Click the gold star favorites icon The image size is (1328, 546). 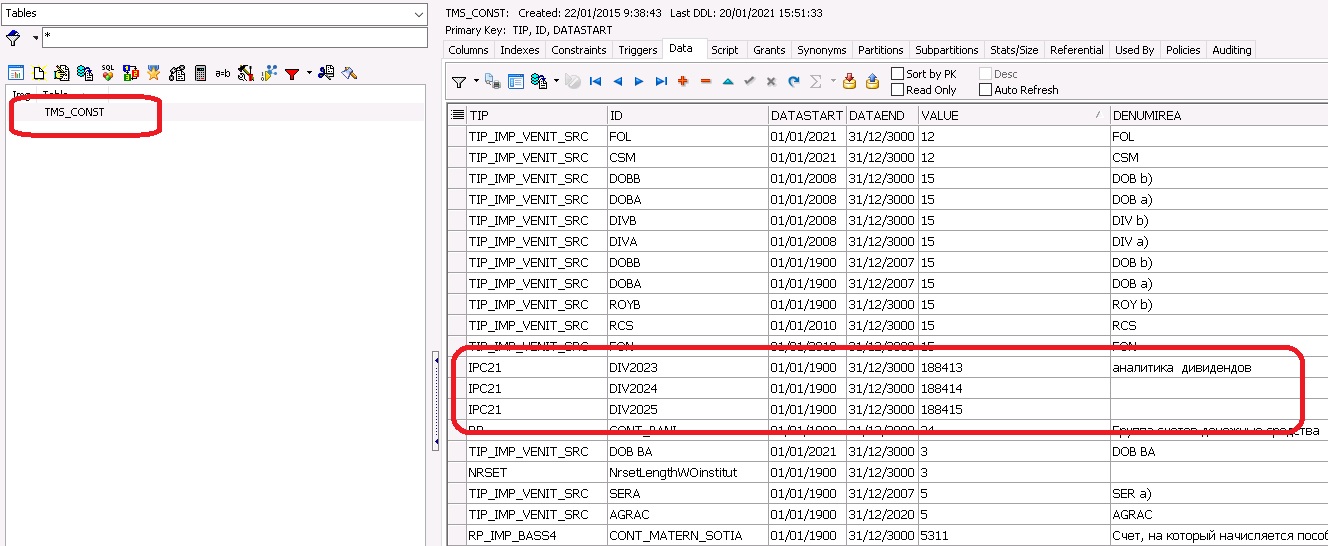[x=153, y=73]
